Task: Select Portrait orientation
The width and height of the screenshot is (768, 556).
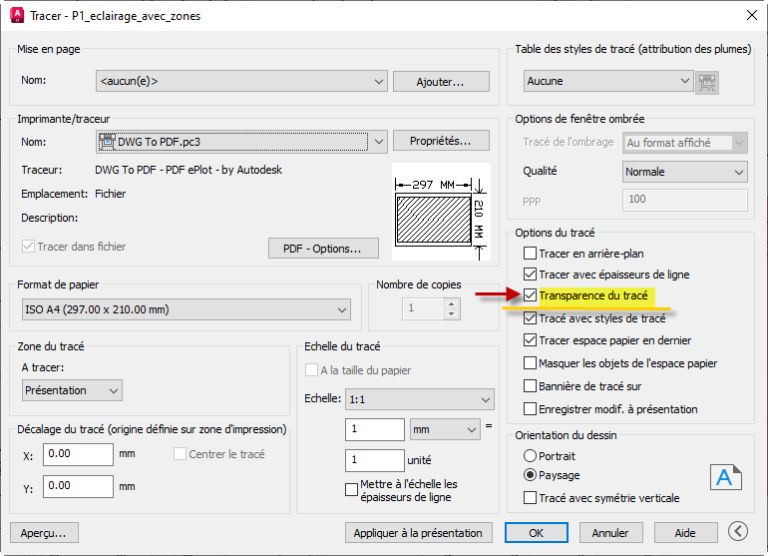Action: 530,456
